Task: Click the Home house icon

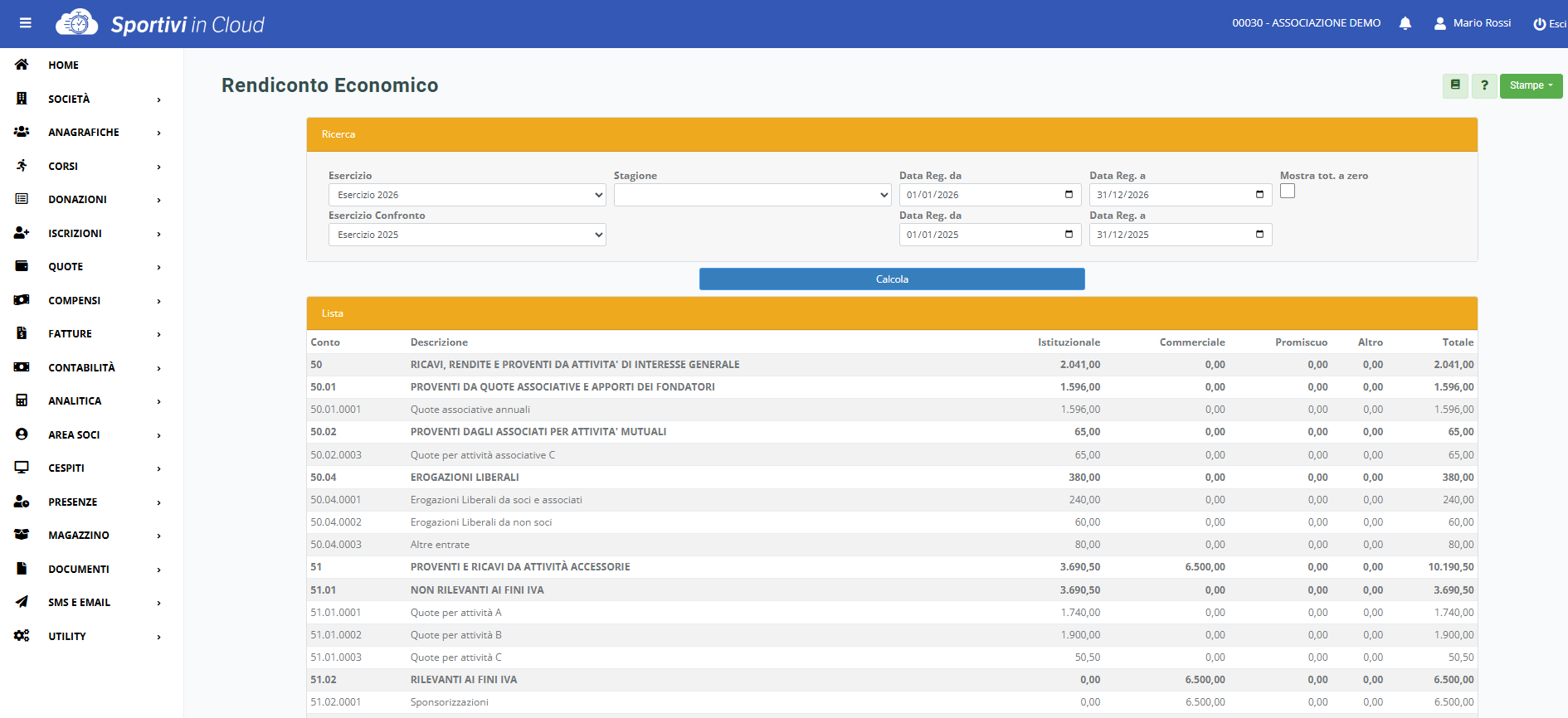Action: (22, 65)
